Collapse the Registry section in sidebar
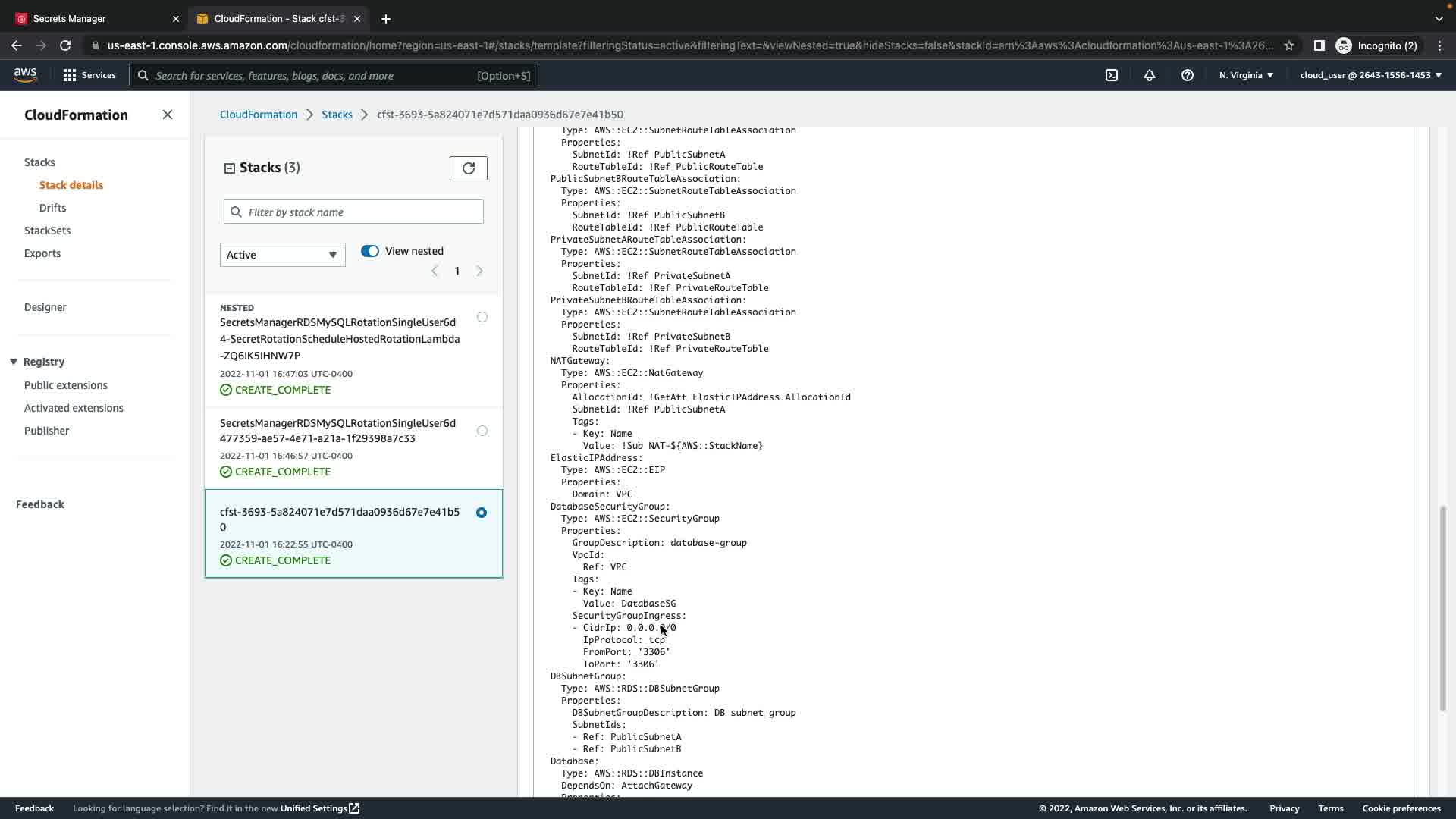Viewport: 1456px width, 819px height. pyautogui.click(x=14, y=362)
